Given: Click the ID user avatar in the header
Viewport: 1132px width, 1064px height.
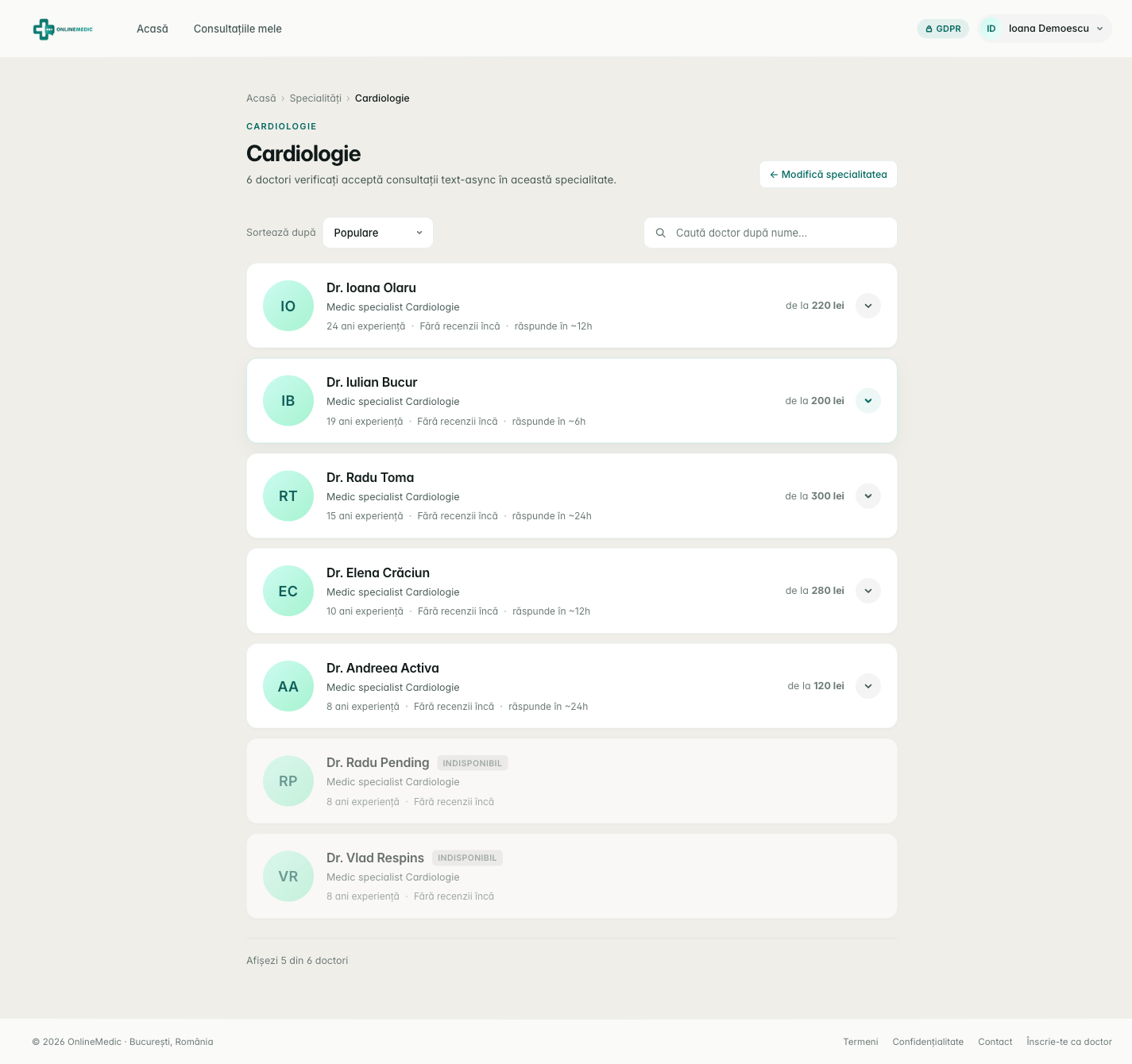Looking at the screenshot, I should 991,29.
